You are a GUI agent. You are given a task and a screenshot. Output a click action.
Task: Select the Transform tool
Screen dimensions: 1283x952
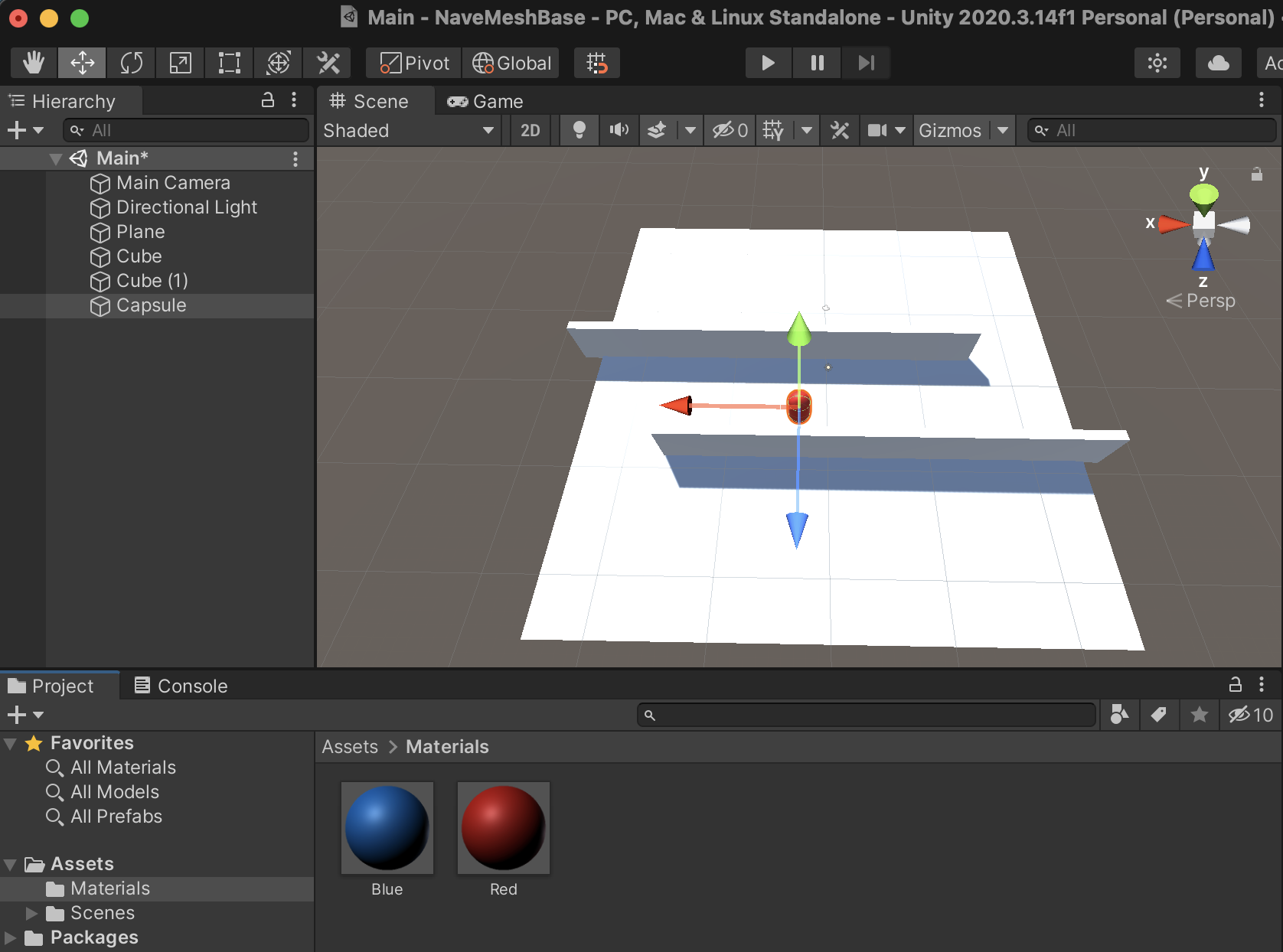click(279, 63)
